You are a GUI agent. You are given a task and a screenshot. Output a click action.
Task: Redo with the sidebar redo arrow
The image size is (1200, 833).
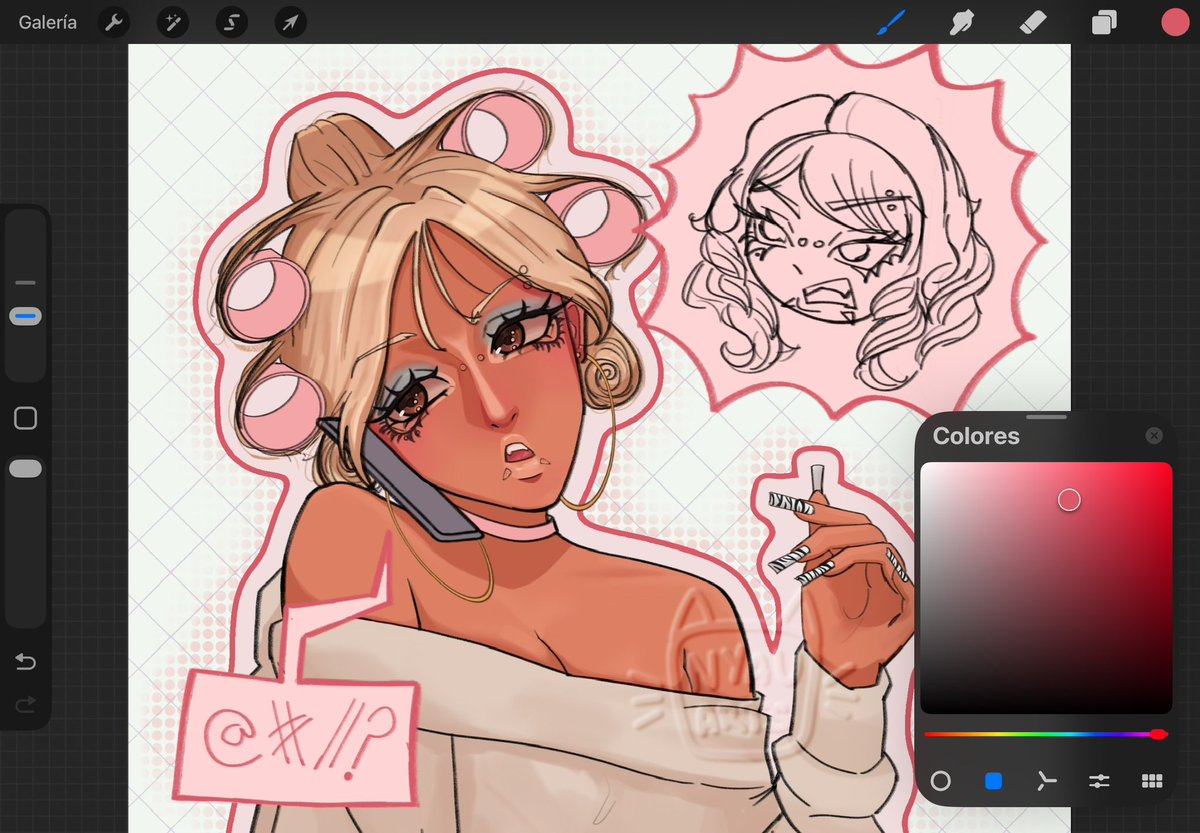(x=25, y=705)
